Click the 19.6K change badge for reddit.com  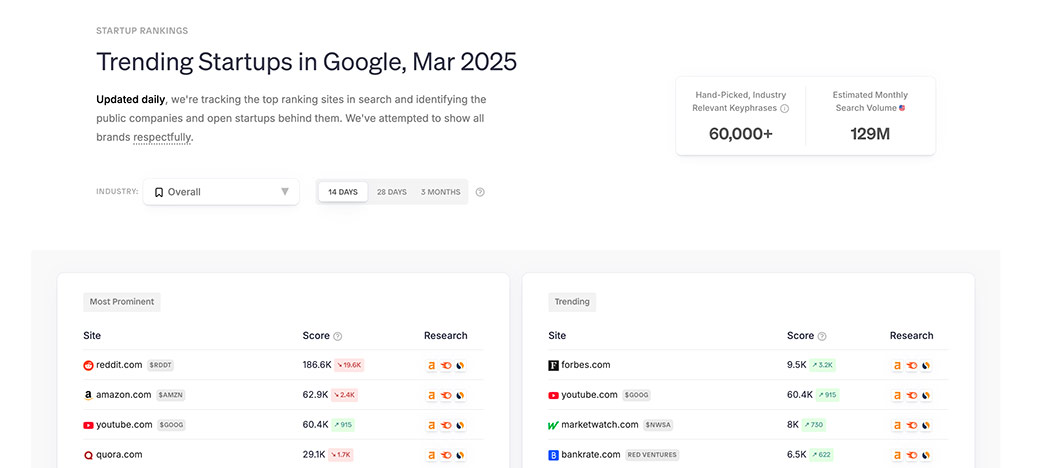[x=349, y=366]
